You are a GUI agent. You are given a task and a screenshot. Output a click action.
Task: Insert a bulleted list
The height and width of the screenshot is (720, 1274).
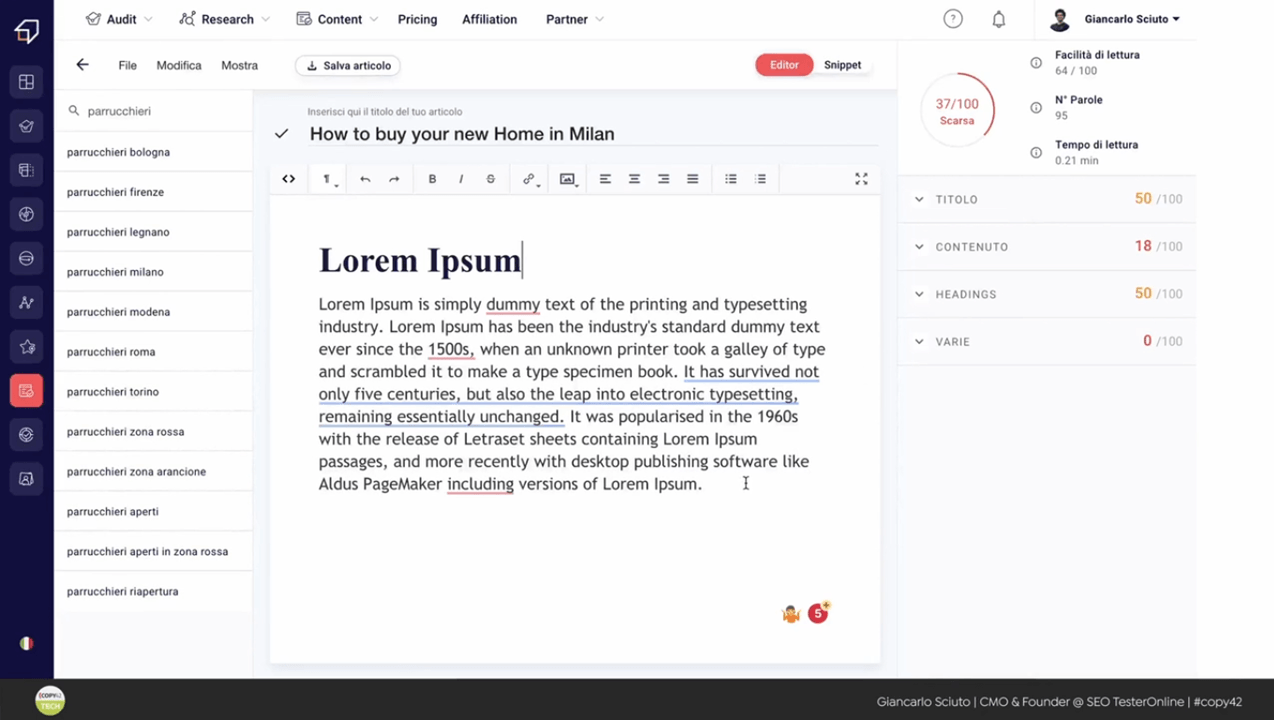click(731, 179)
